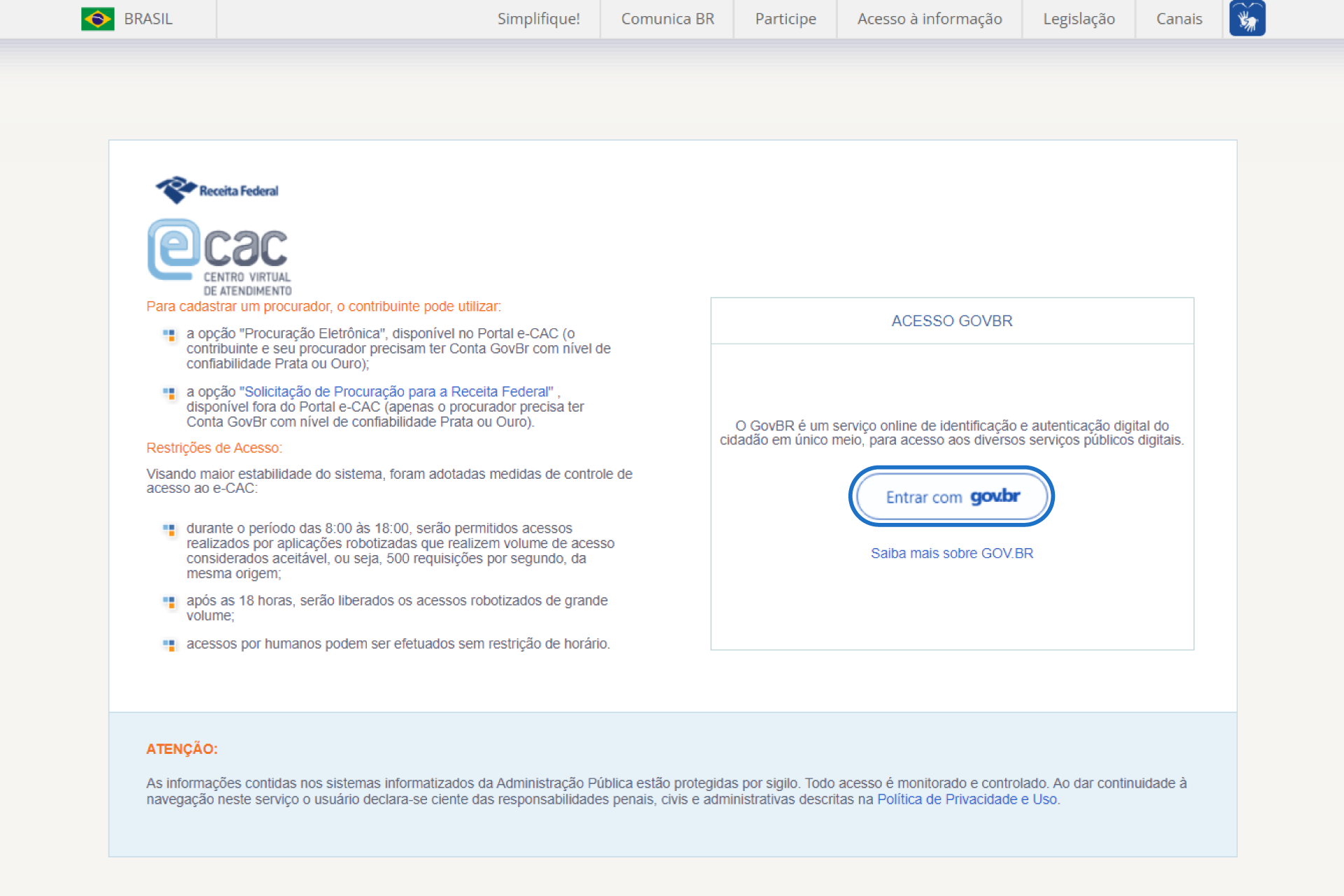Open Política de Privacidade e Uso link

click(x=967, y=799)
